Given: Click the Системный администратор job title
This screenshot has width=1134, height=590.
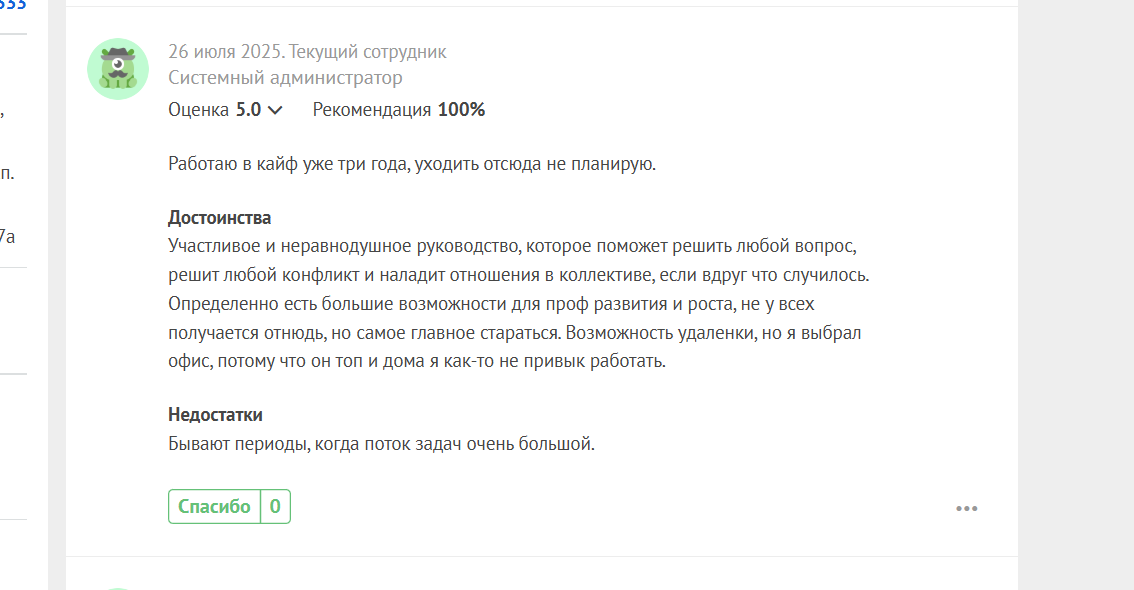Looking at the screenshot, I should [x=285, y=77].
